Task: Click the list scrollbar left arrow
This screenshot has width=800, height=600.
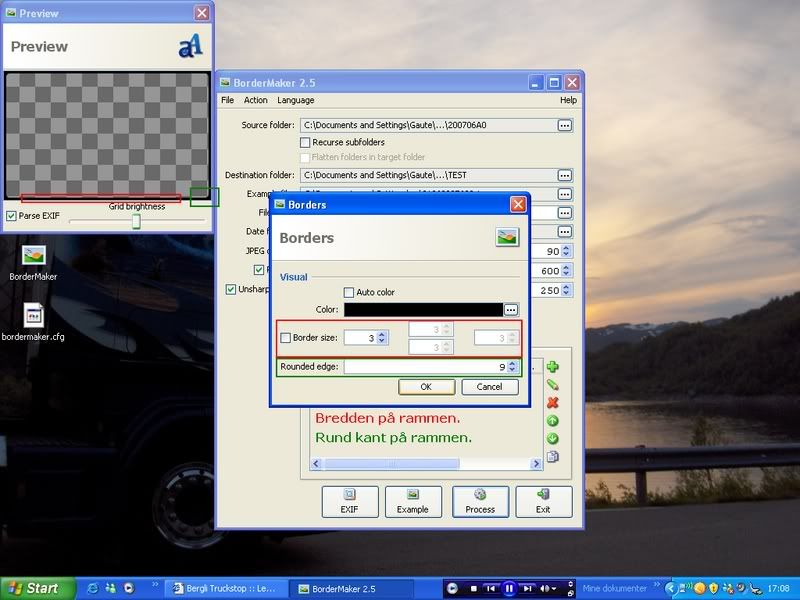Action: pos(316,464)
